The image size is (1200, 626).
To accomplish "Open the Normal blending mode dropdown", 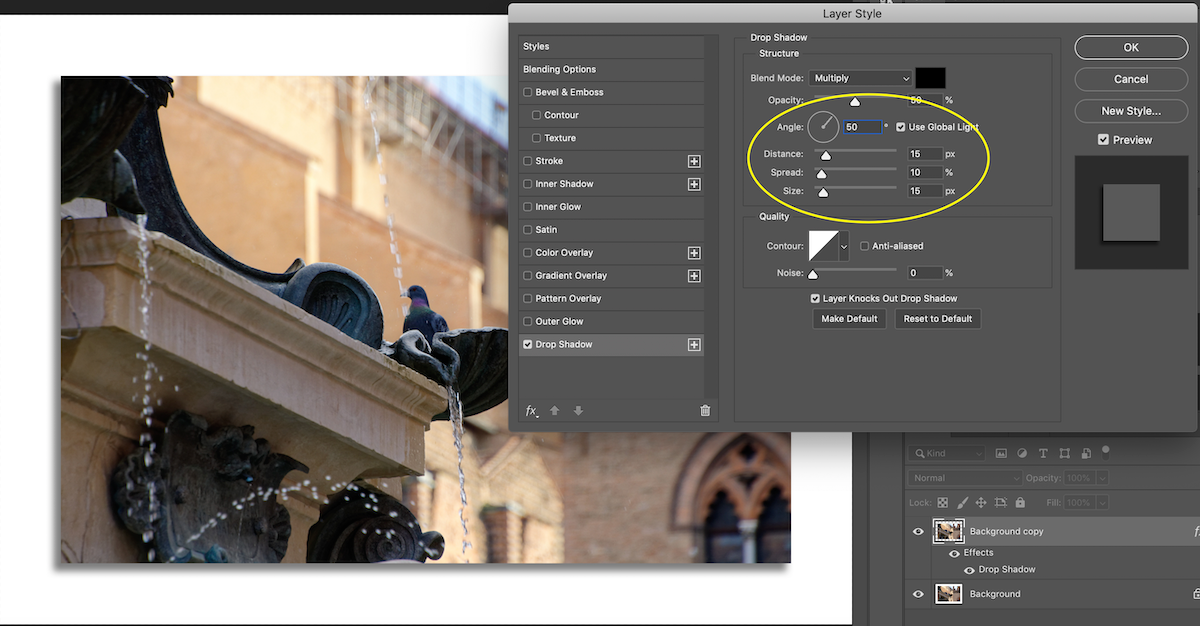I will pyautogui.click(x=965, y=478).
